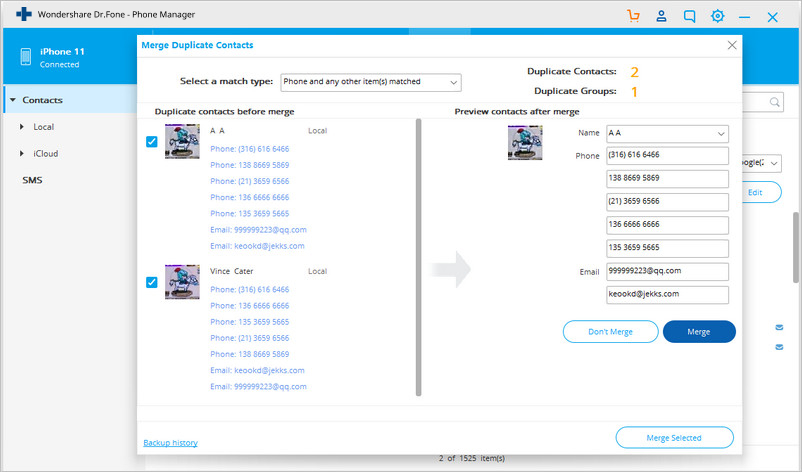
Task: Click the duplicate list vertical scrollbar
Action: click(x=418, y=257)
